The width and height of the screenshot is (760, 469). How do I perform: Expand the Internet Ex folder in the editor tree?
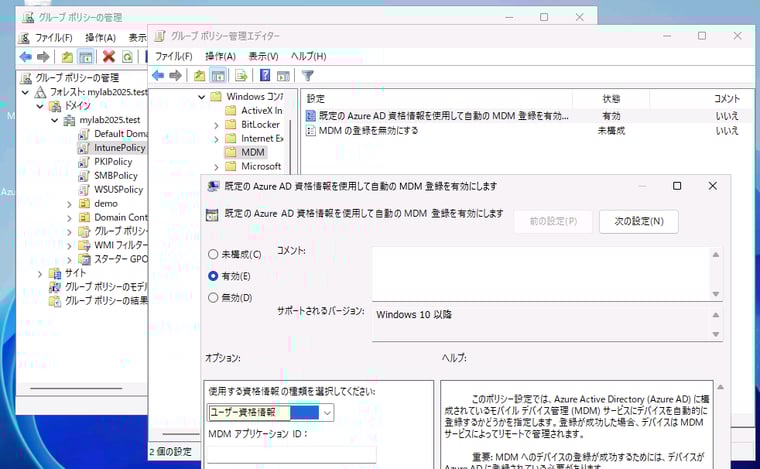(x=216, y=140)
